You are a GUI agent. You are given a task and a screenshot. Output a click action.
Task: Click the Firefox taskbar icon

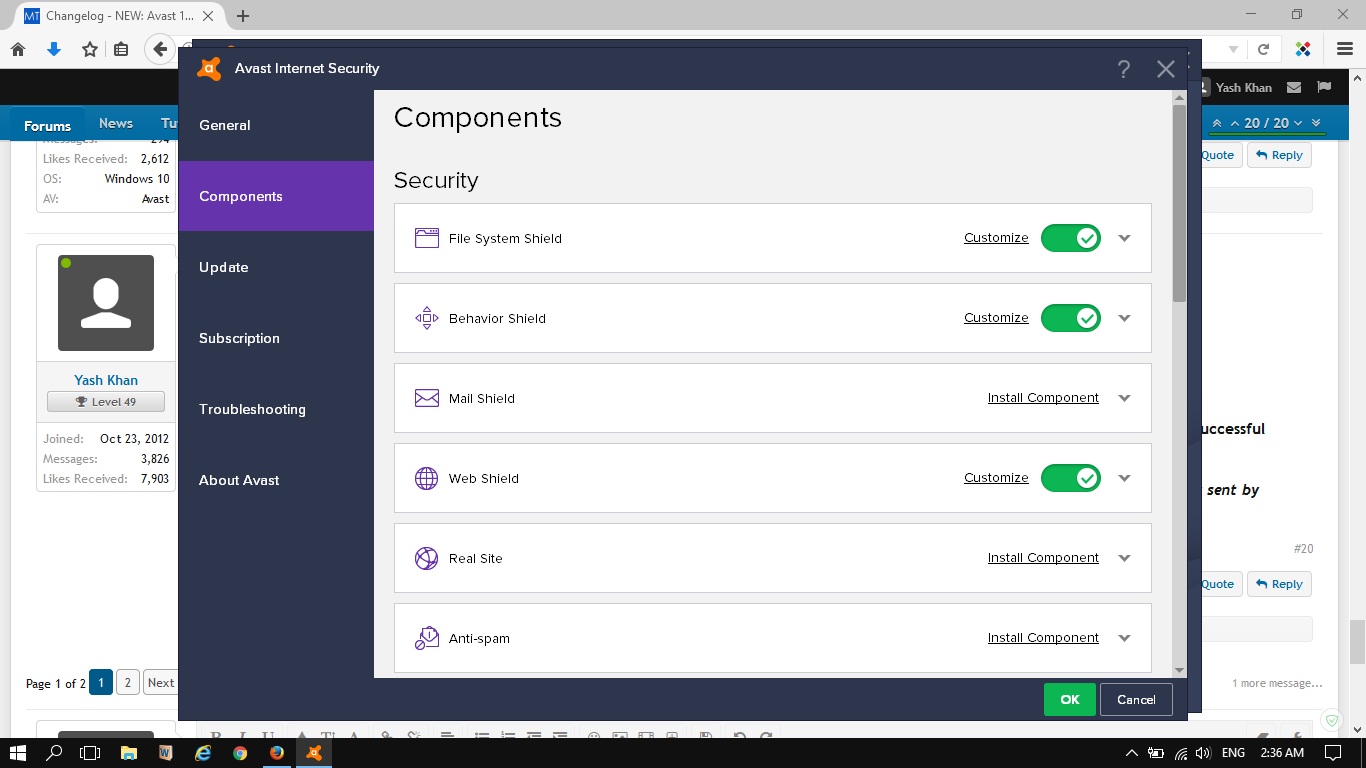click(277, 753)
